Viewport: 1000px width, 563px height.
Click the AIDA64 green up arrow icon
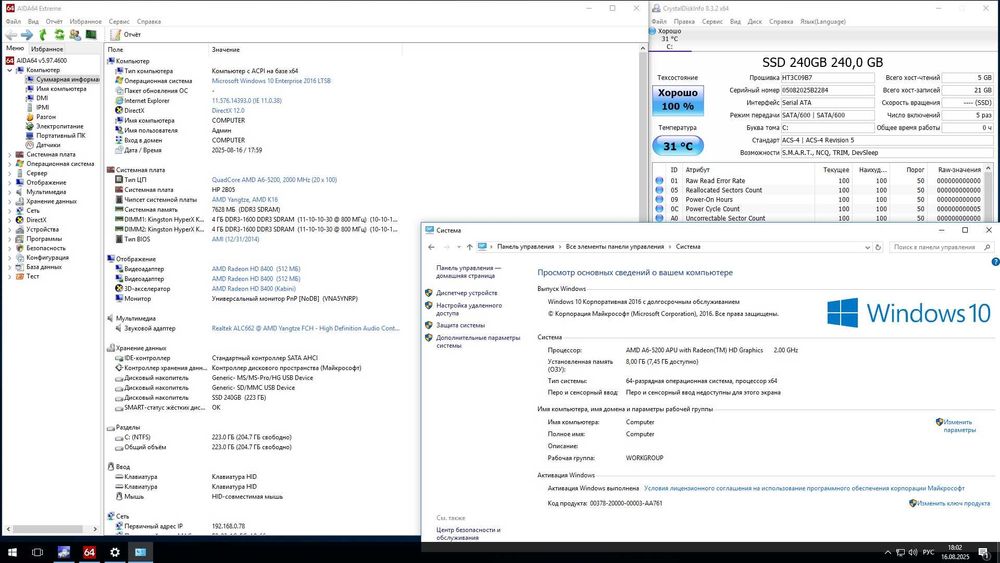point(43,34)
